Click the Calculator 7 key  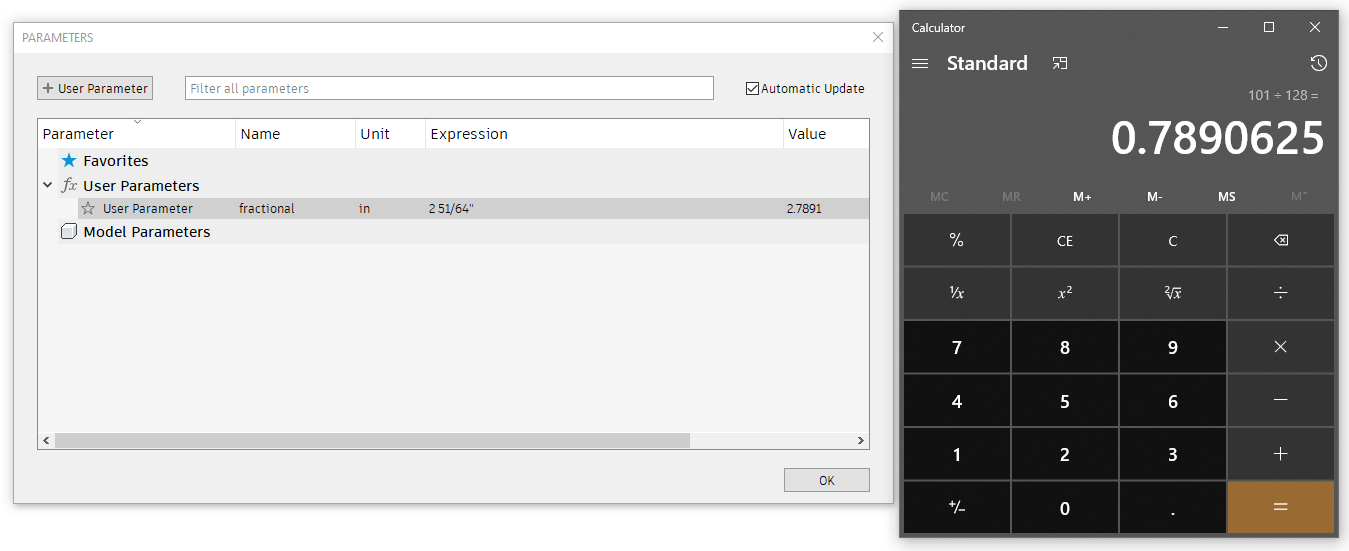tap(957, 347)
